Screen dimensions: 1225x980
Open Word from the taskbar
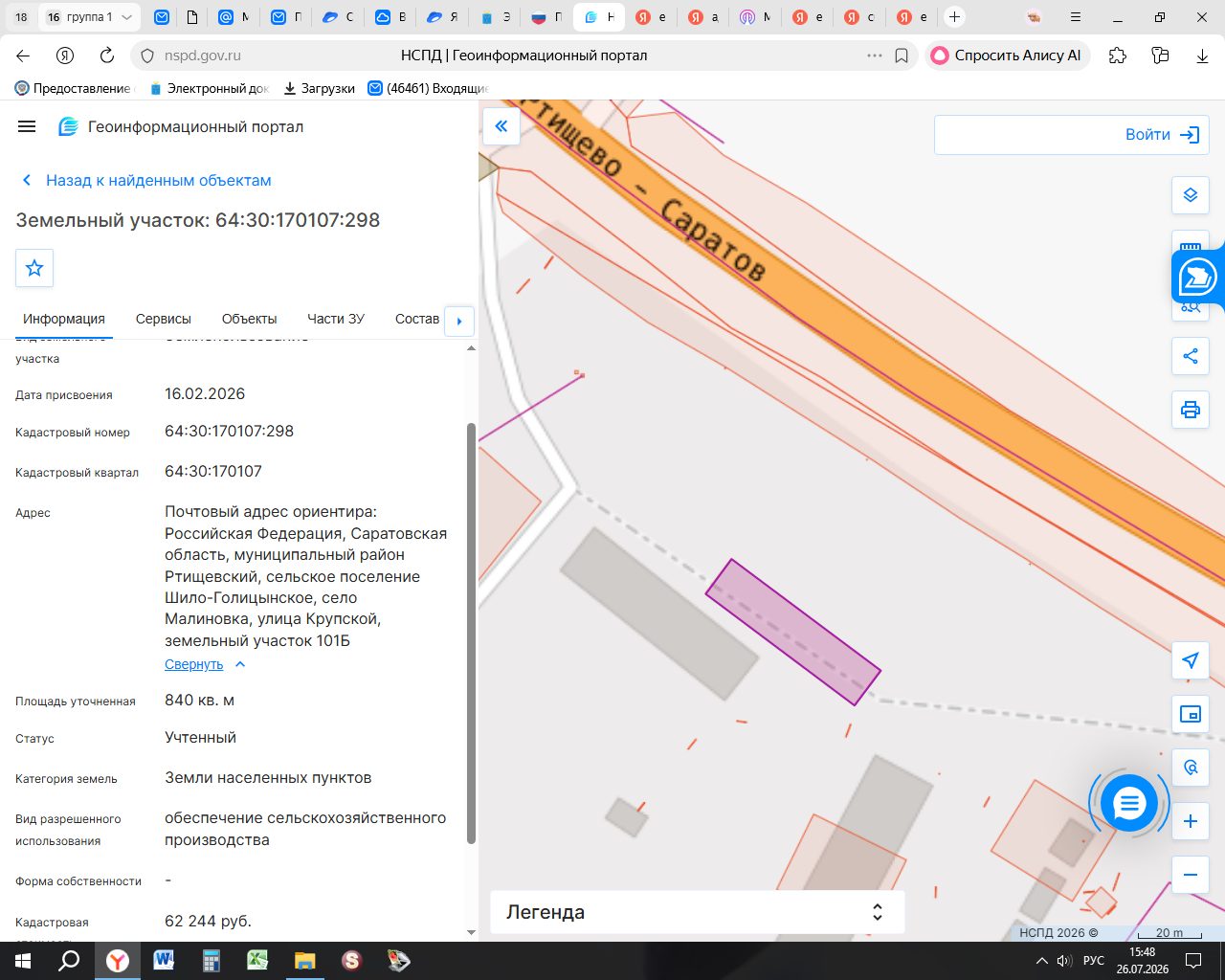(x=164, y=960)
